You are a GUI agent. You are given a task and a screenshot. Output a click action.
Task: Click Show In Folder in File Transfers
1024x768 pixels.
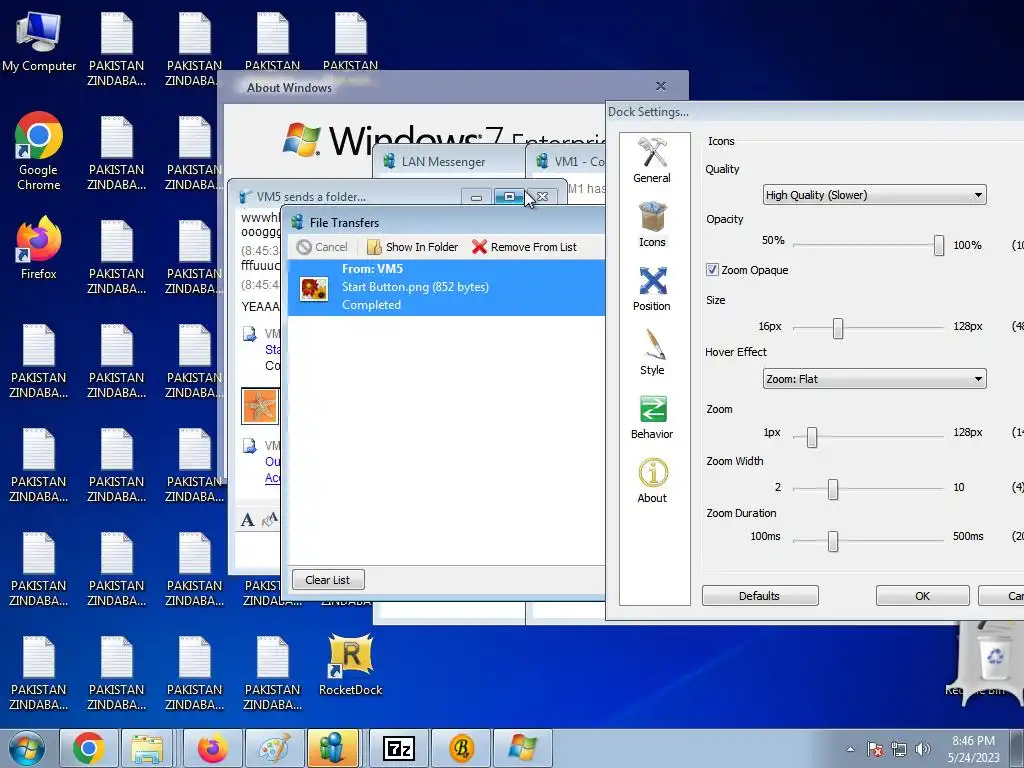(412, 247)
